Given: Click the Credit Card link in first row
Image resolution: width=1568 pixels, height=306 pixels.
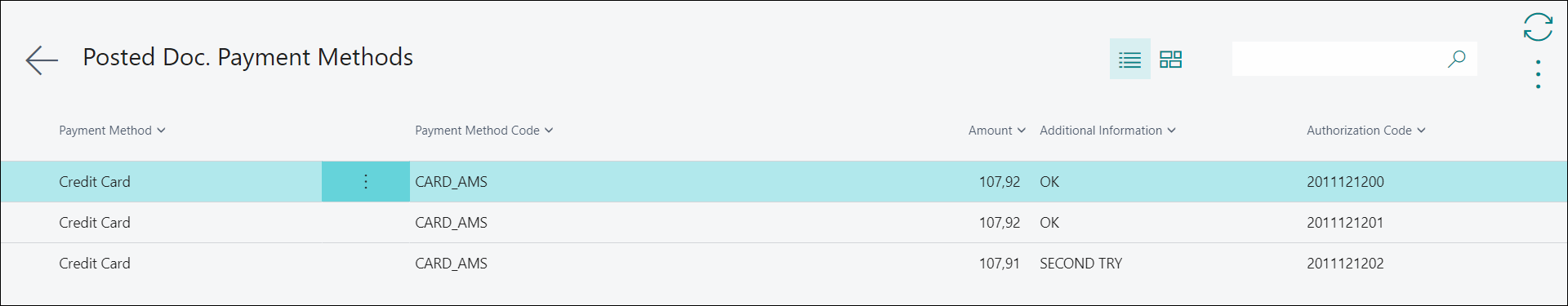Looking at the screenshot, I should [95, 182].
